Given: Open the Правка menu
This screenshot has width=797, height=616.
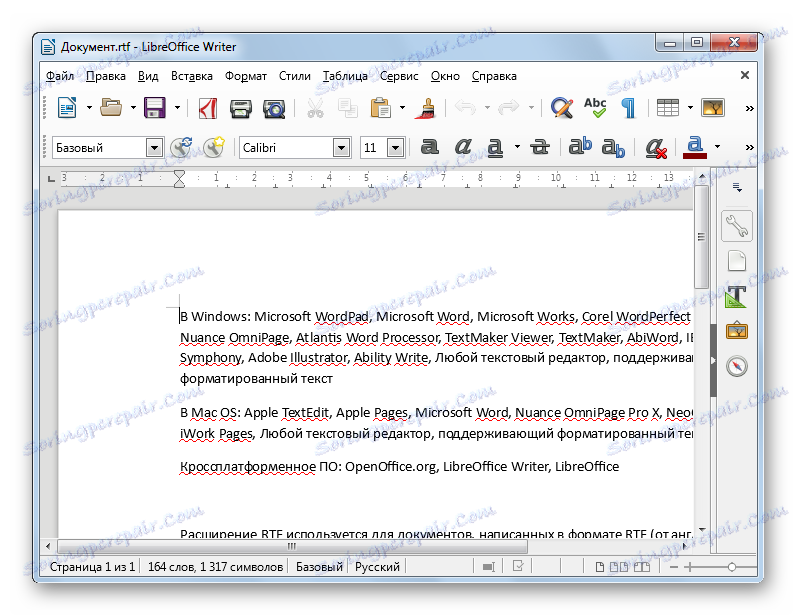Looking at the screenshot, I should [x=106, y=76].
